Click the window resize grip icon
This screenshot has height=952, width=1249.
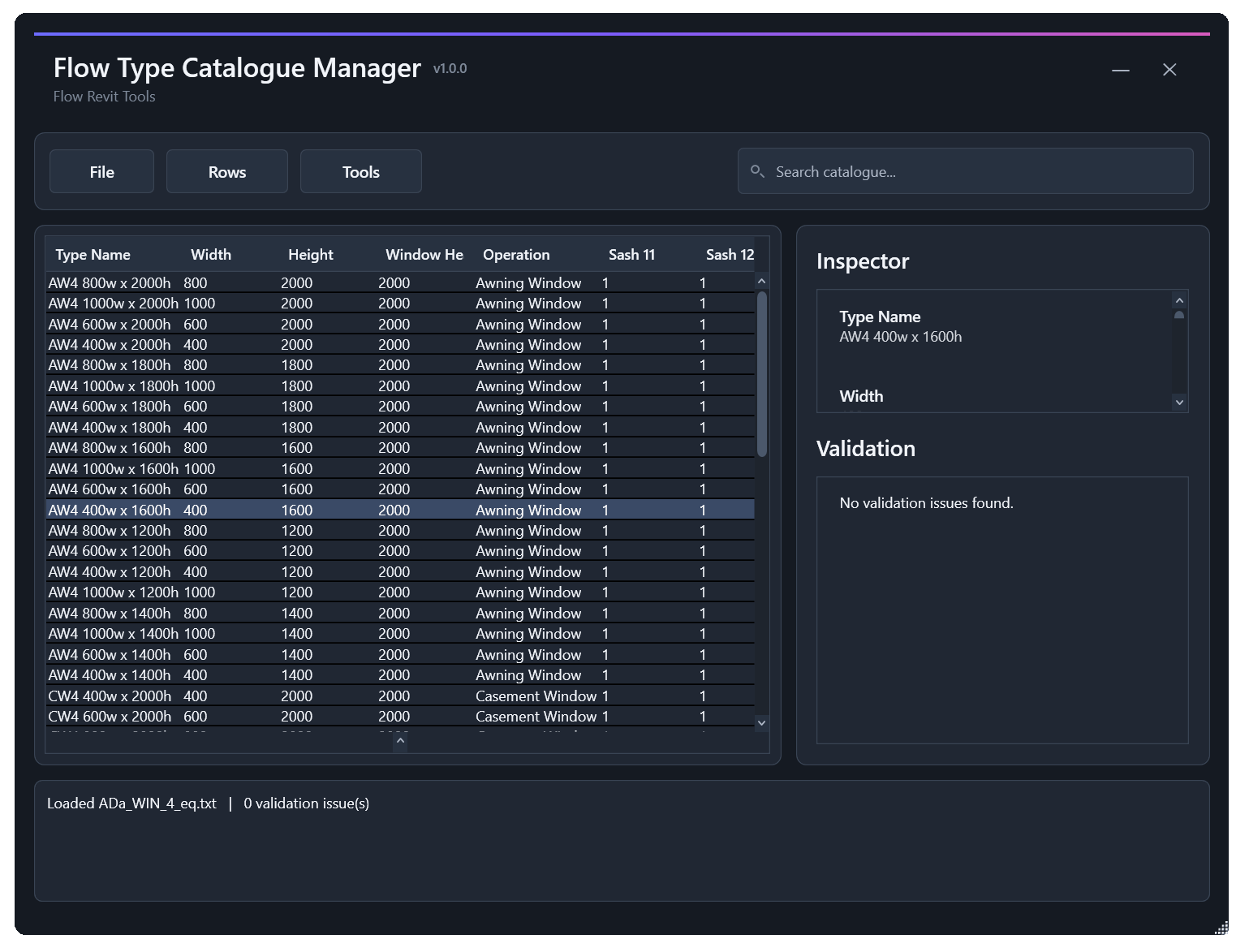click(1221, 928)
